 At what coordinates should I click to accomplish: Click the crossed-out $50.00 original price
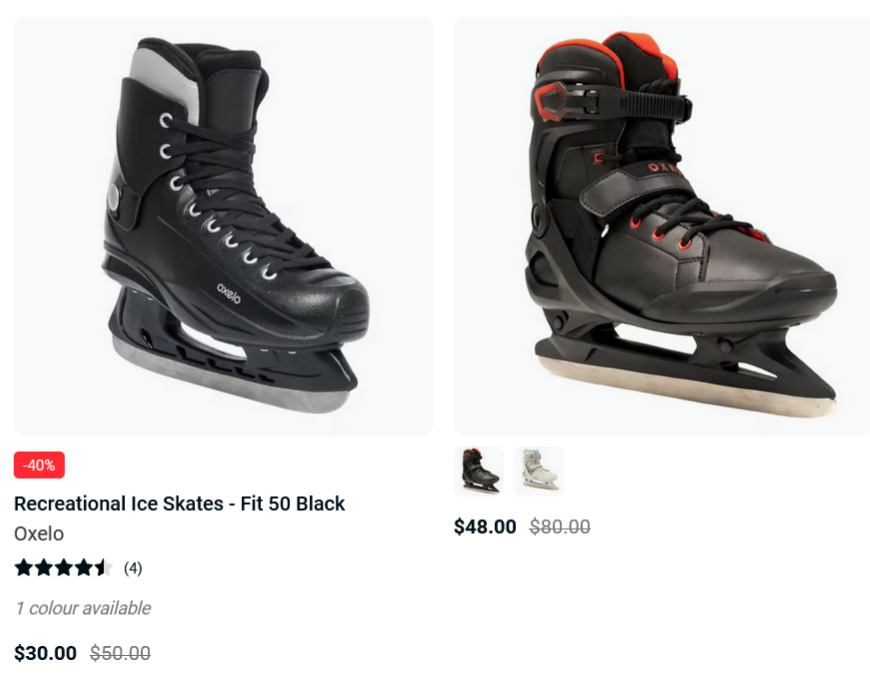(120, 653)
